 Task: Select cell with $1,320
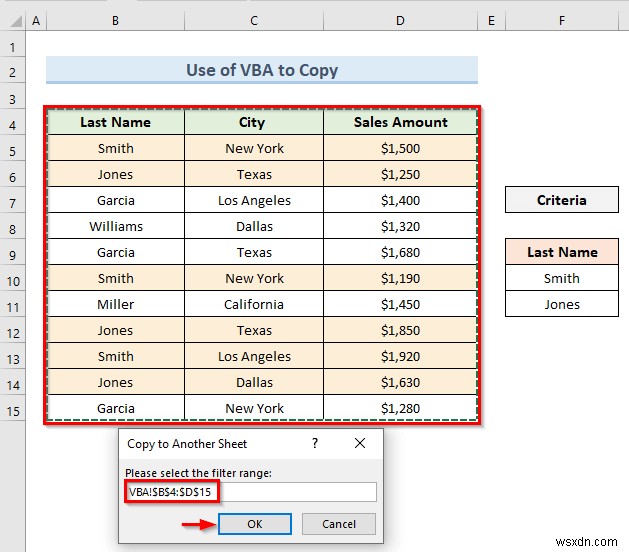click(400, 226)
